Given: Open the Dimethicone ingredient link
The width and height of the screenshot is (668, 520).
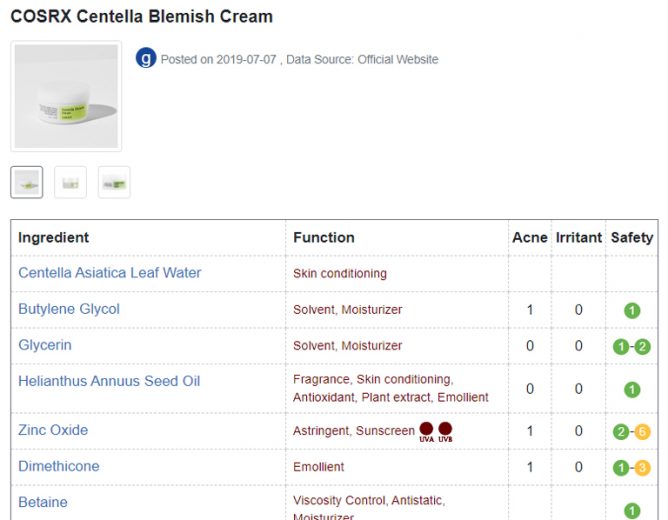Looking at the screenshot, I should [x=59, y=466].
